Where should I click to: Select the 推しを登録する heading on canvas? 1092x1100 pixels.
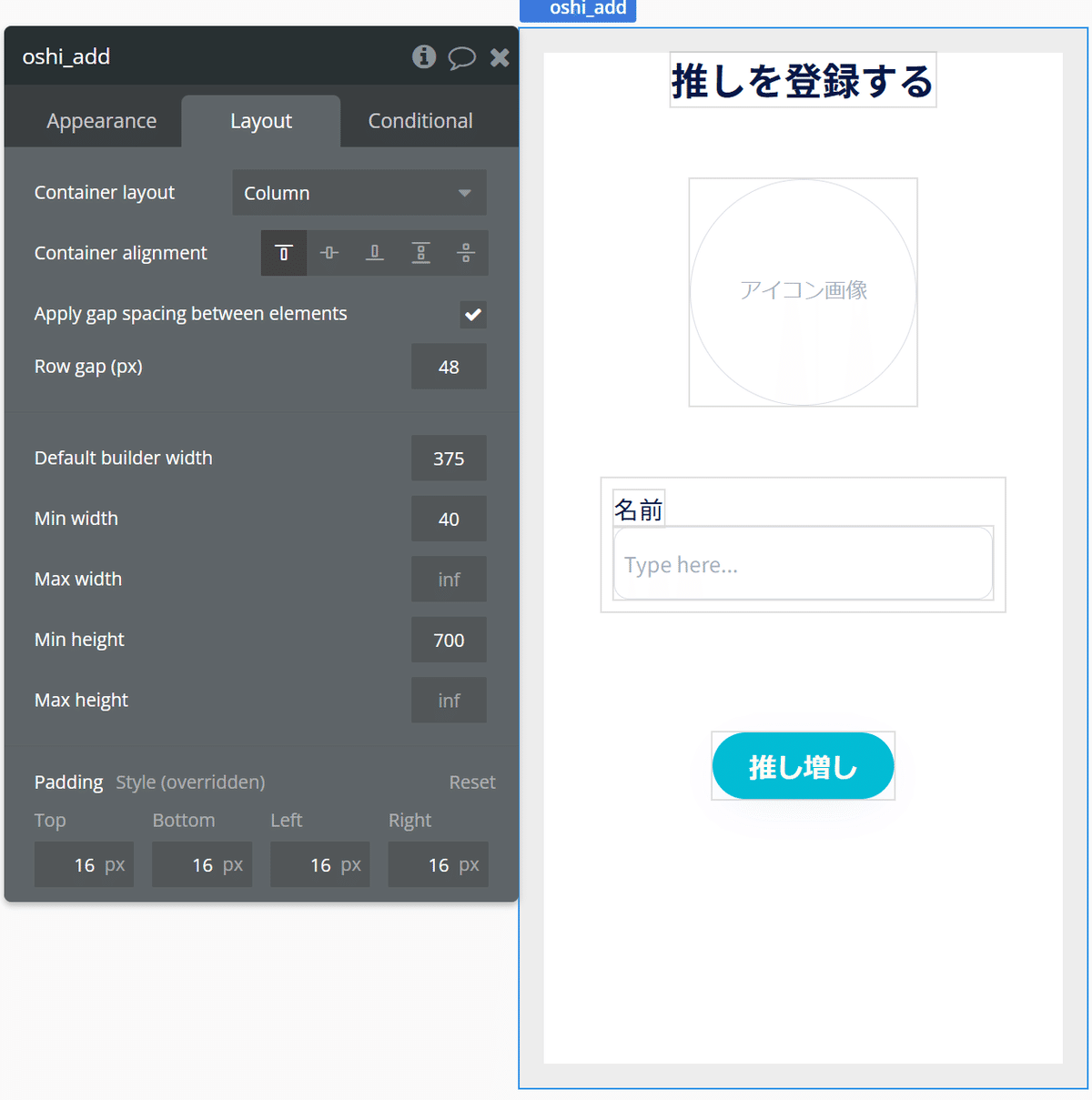803,81
